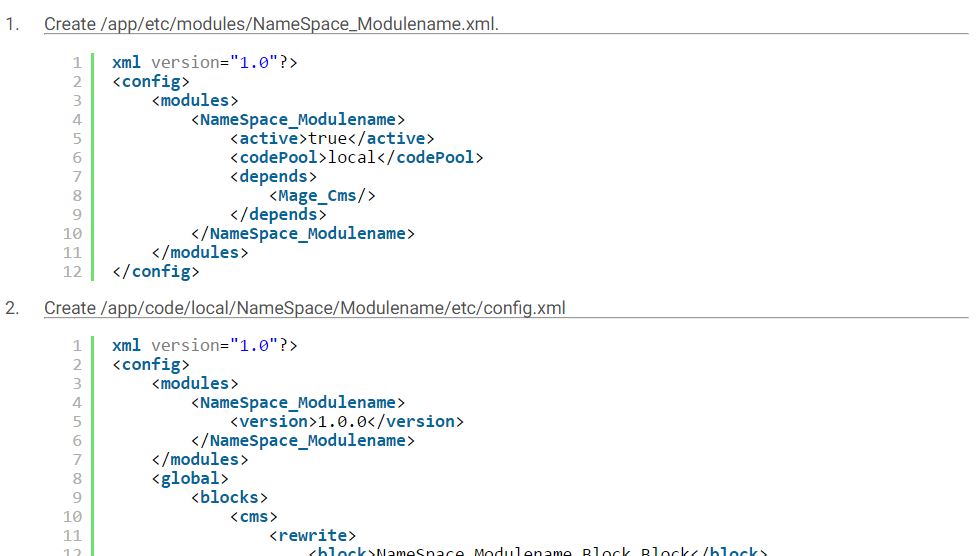The height and width of the screenshot is (556, 980).
Task: Click the closing '</depends>' tag
Action: [x=278, y=215]
